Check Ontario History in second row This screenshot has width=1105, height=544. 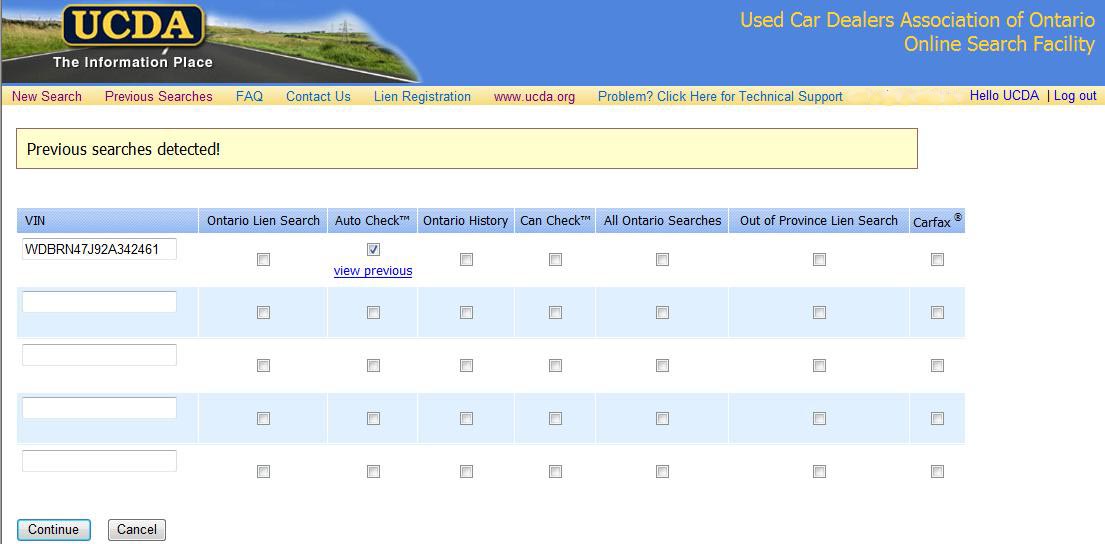[x=466, y=313]
